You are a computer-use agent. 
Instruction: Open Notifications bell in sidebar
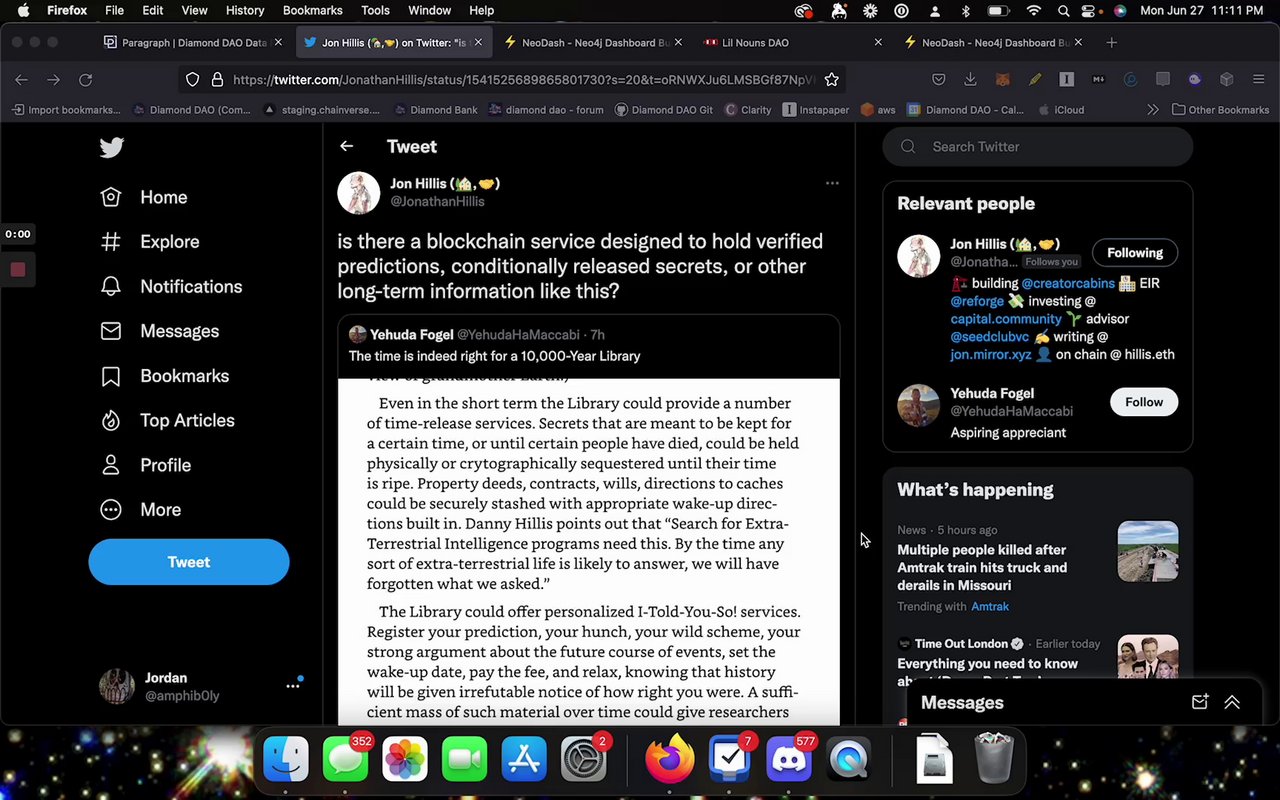[x=171, y=286]
